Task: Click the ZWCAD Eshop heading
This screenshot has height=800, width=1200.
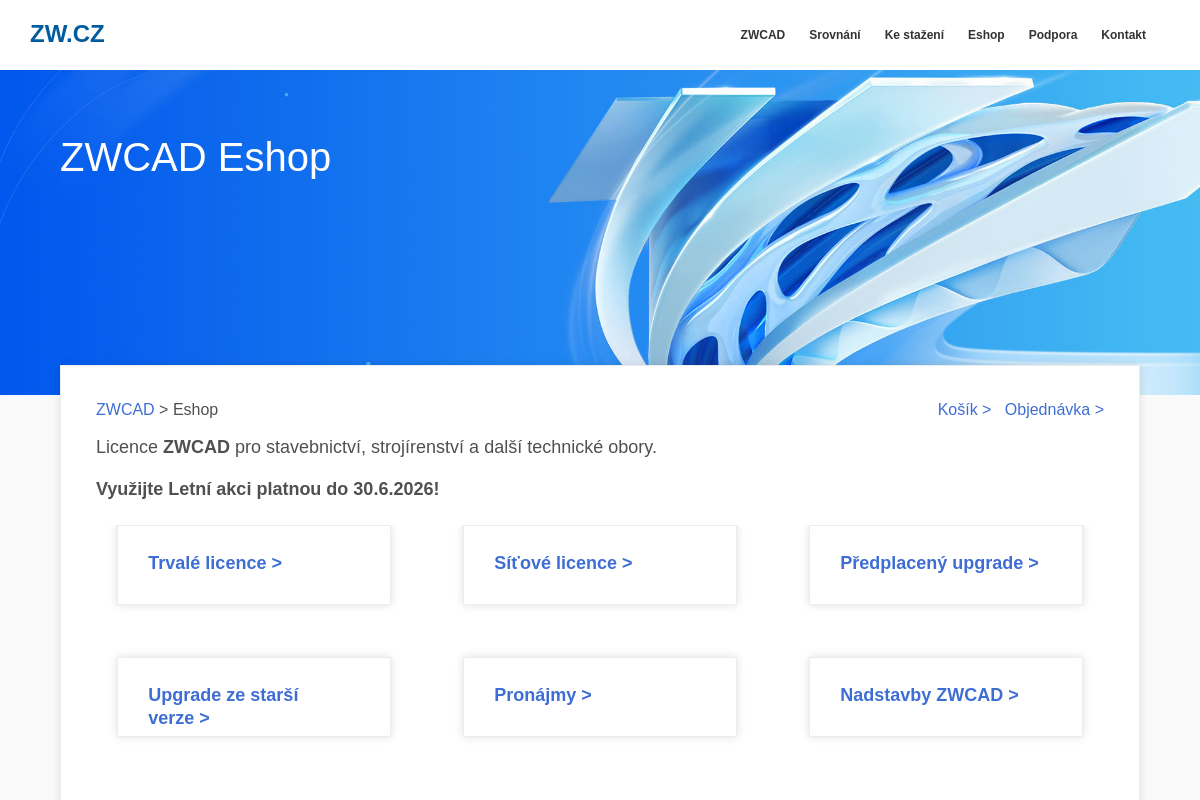Action: [x=195, y=157]
